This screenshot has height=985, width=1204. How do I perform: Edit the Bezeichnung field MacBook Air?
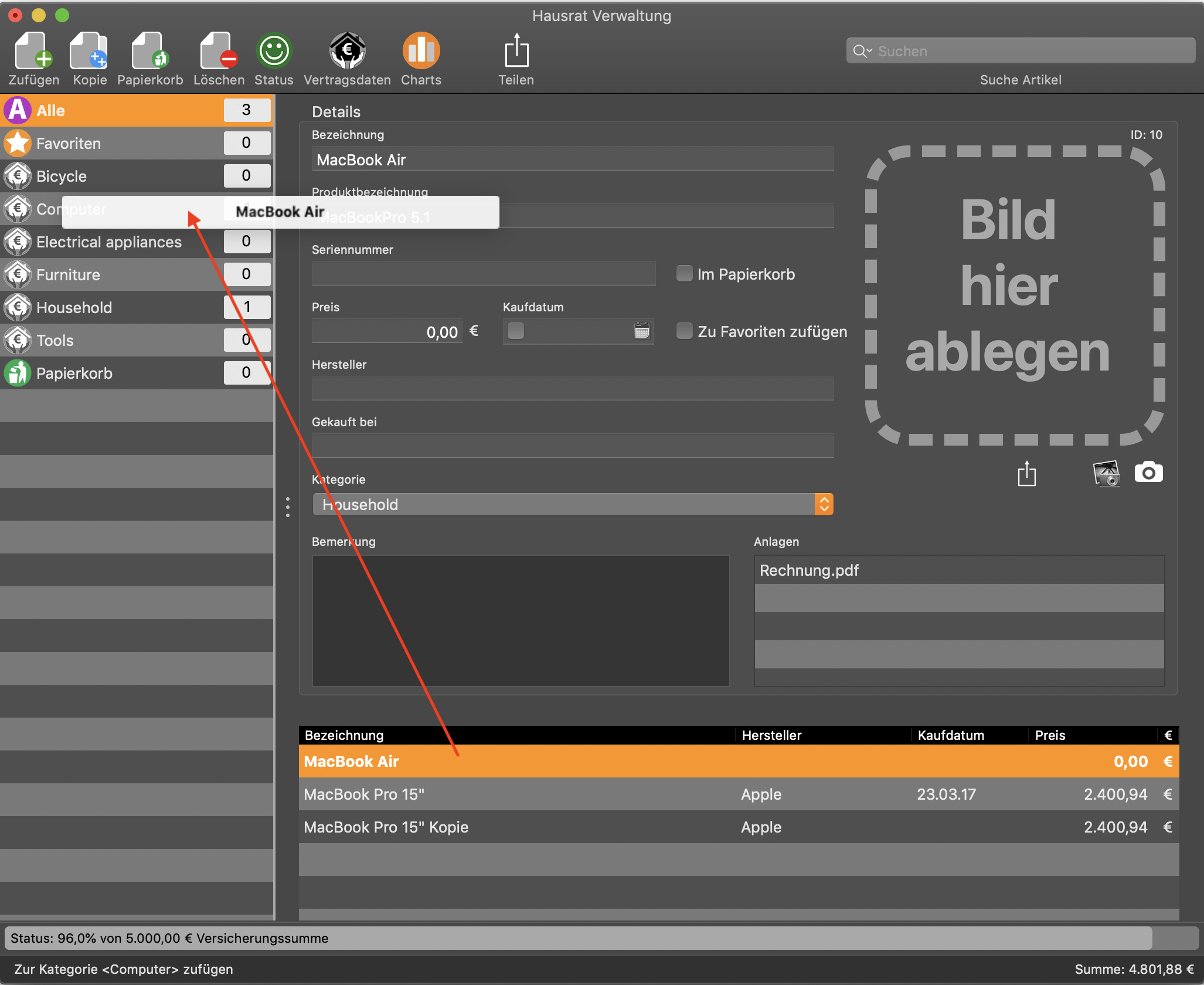pyautogui.click(x=573, y=159)
